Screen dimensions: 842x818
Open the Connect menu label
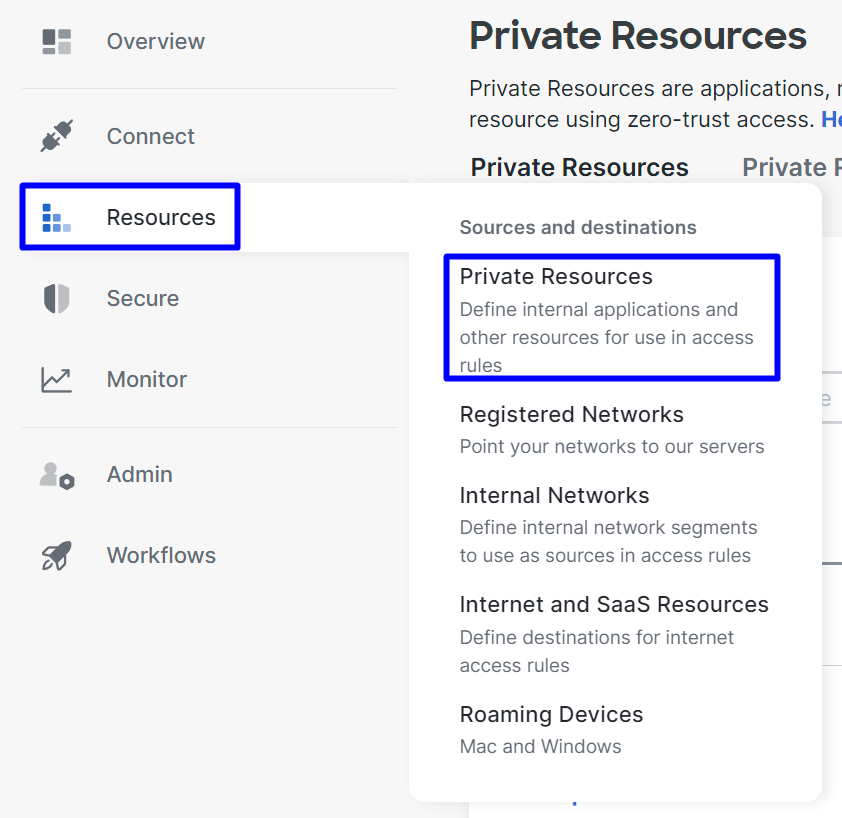tap(150, 136)
